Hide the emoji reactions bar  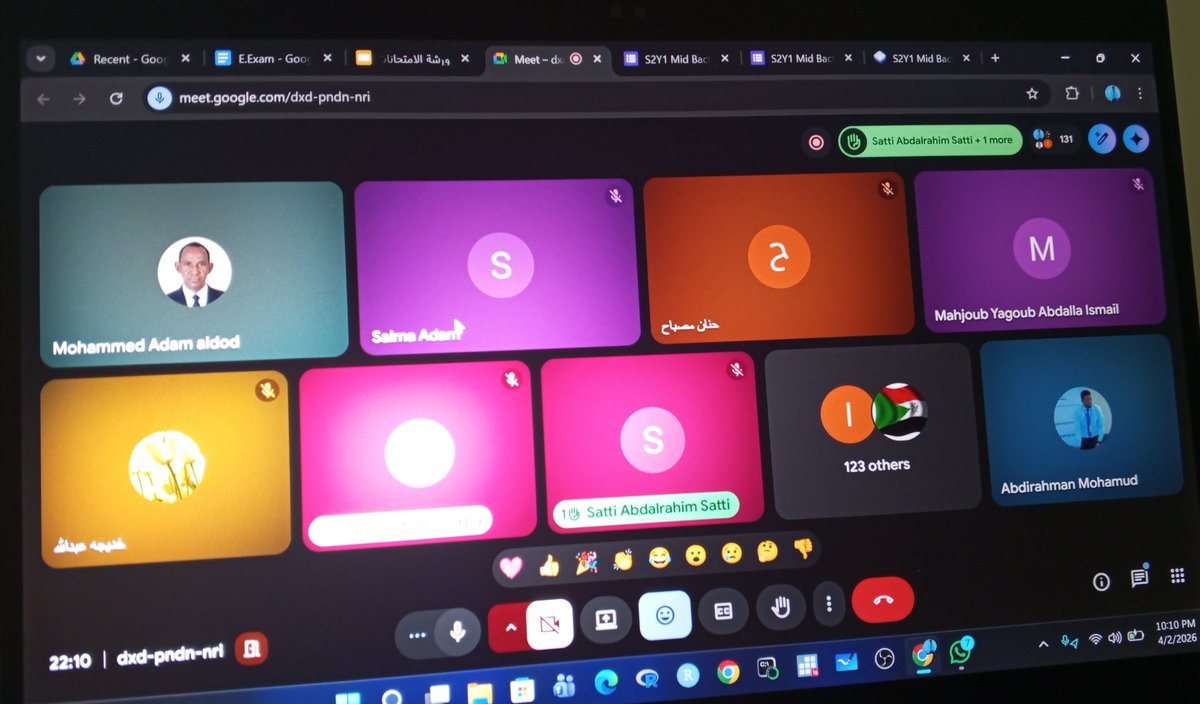click(665, 615)
